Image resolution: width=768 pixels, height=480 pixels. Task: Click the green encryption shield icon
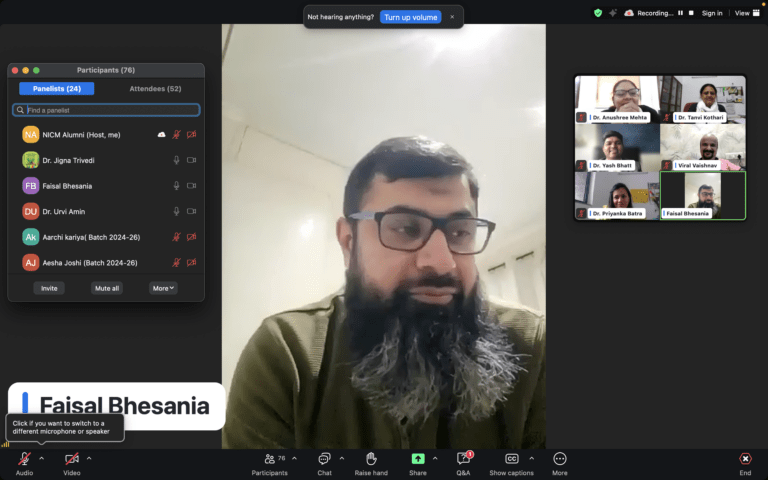coord(598,13)
